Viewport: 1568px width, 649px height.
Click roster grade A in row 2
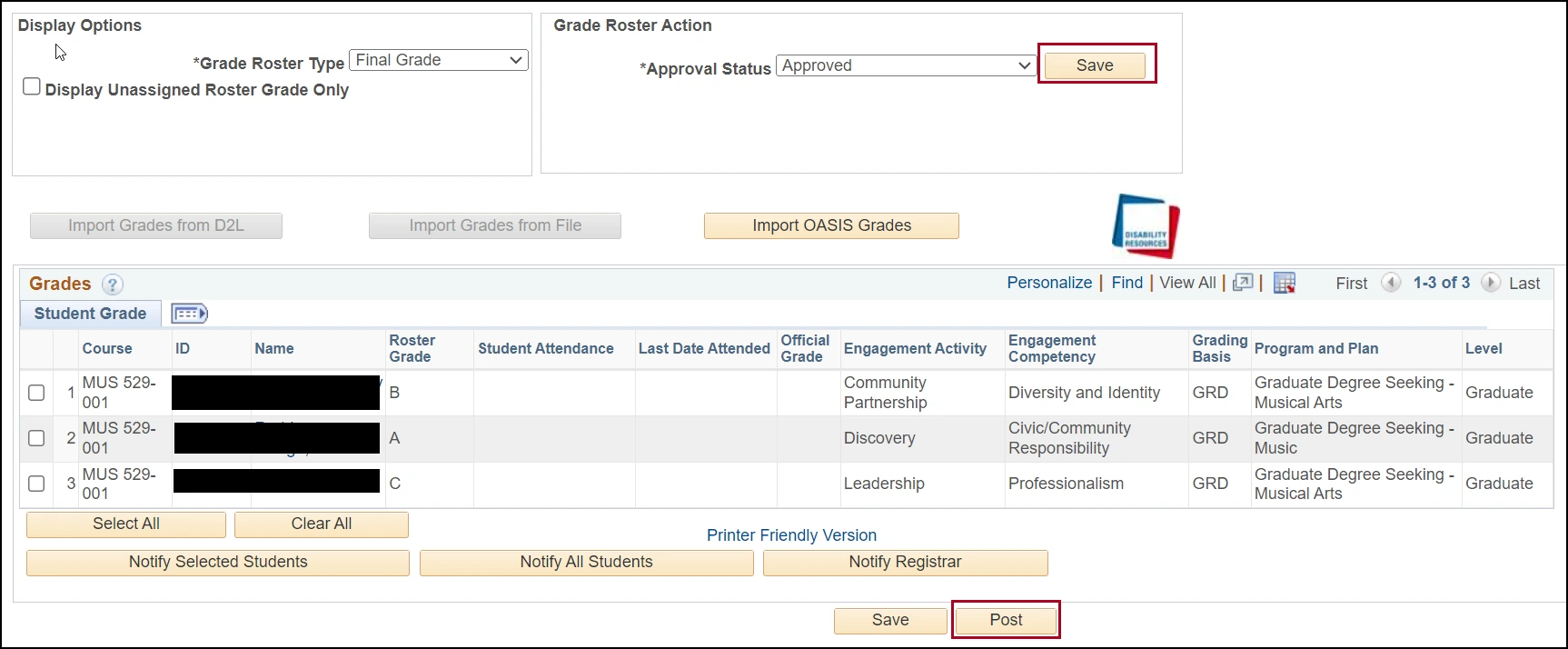click(394, 438)
